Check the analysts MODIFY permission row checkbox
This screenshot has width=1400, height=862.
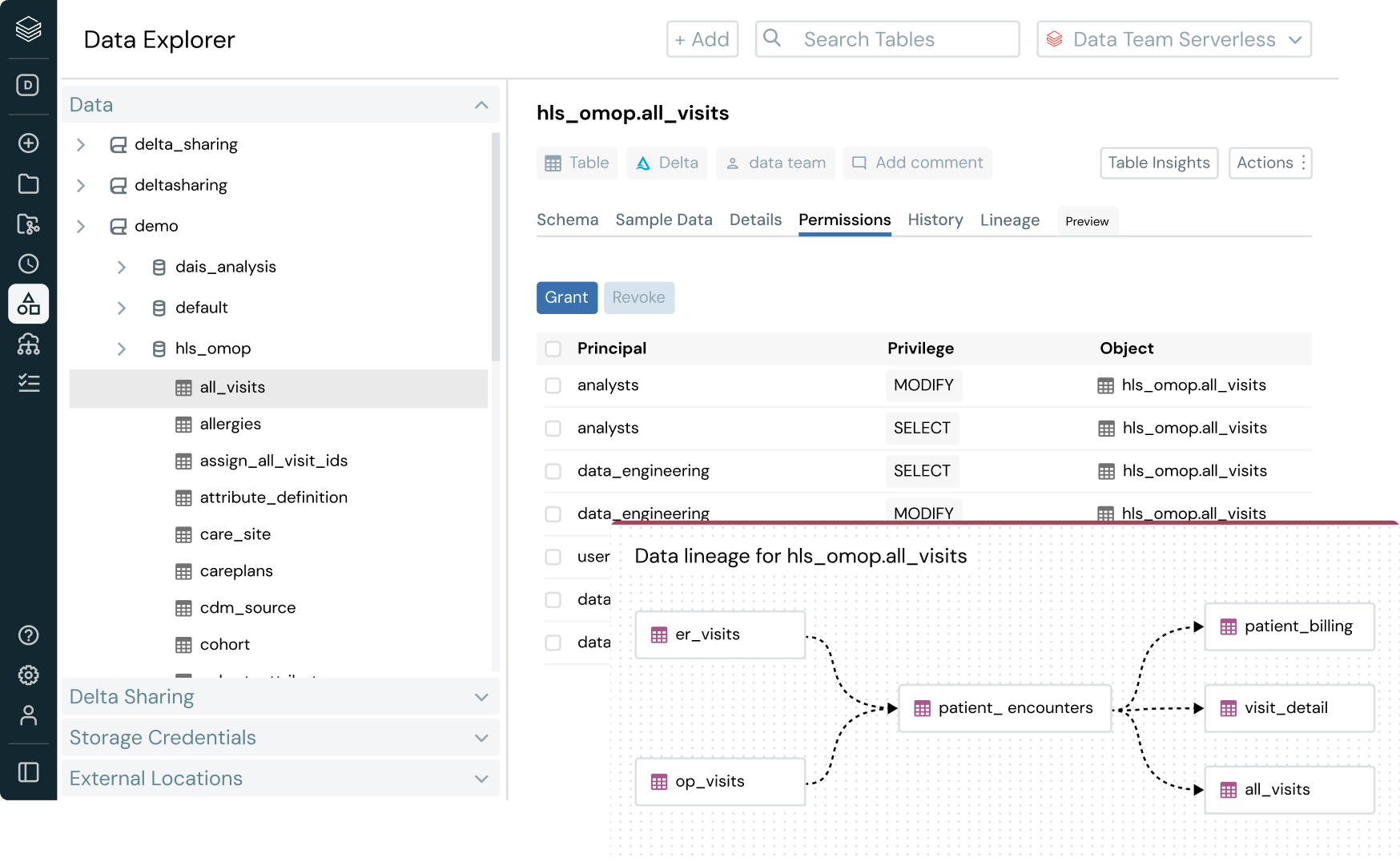[x=553, y=385]
